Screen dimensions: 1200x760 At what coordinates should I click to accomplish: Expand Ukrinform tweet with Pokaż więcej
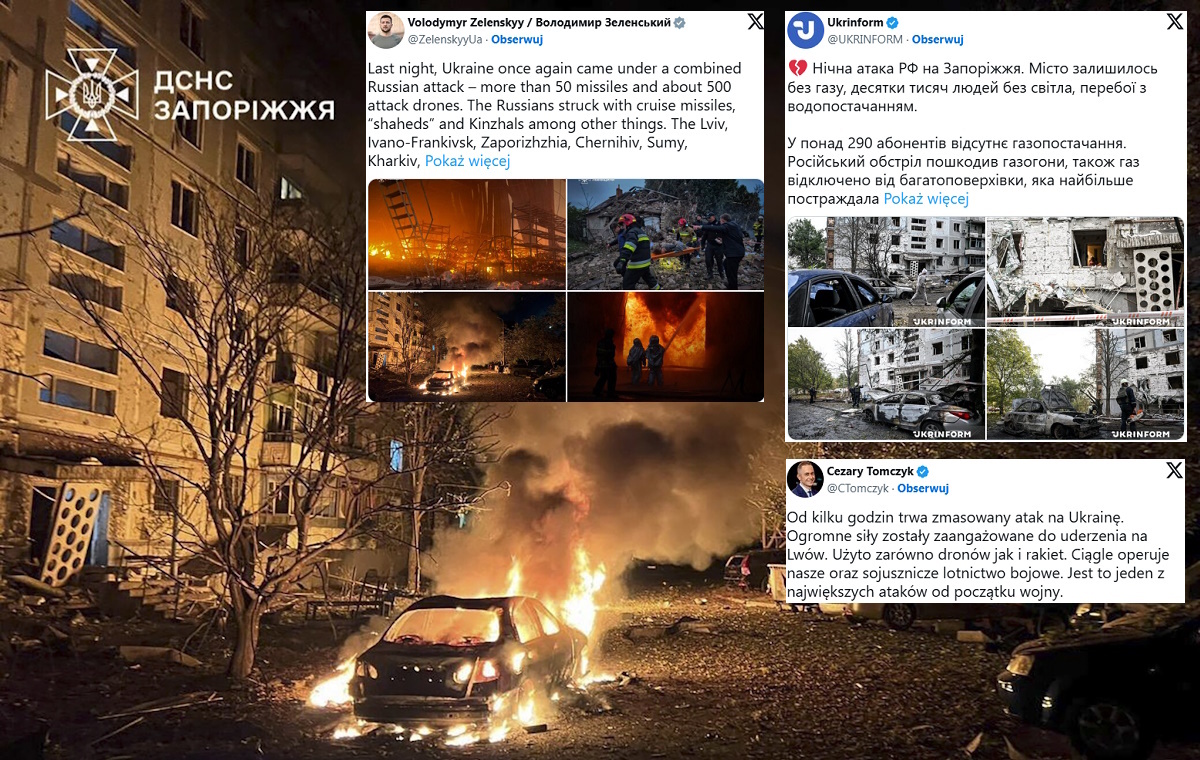coord(926,199)
